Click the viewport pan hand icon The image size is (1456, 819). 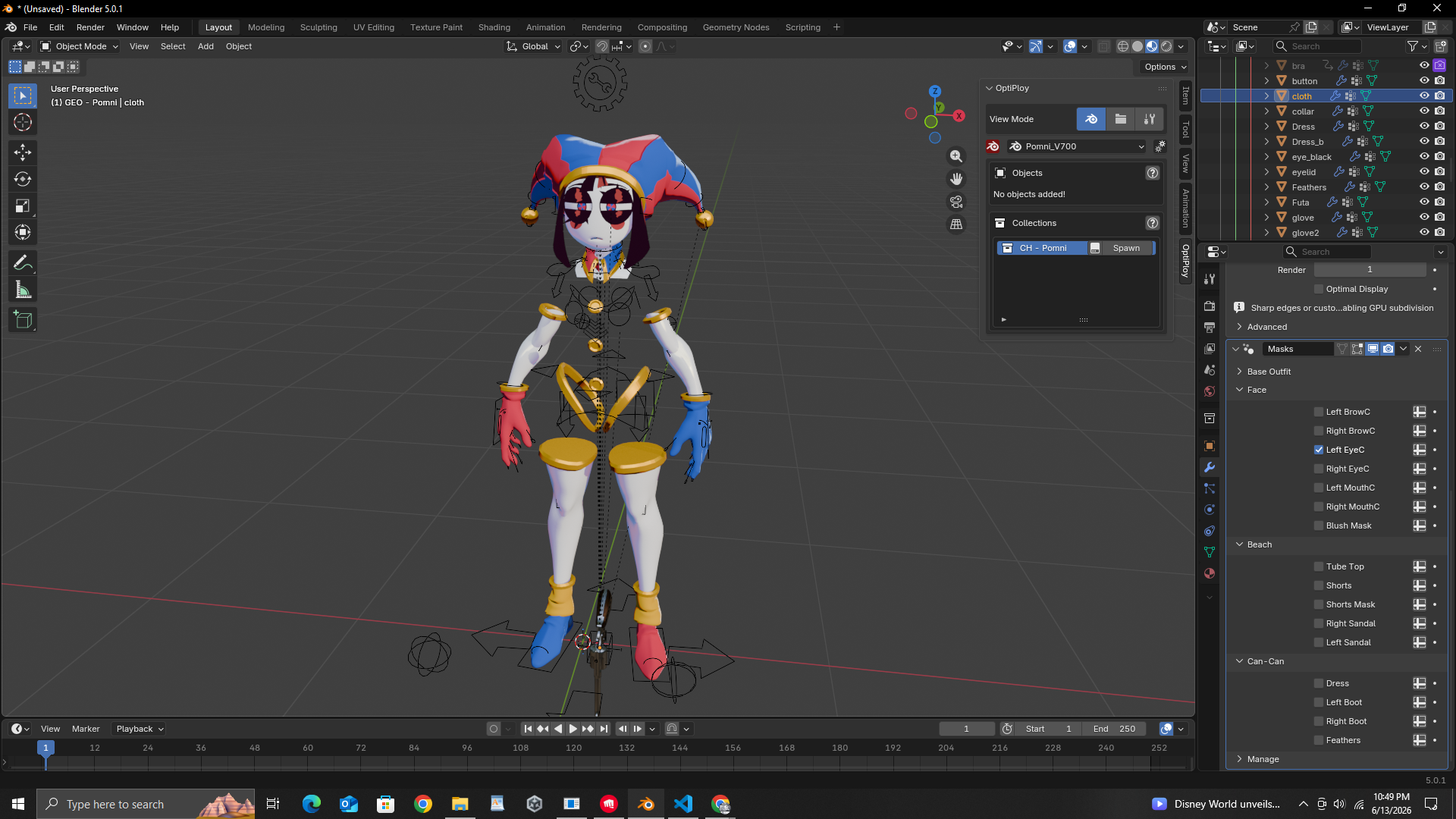(x=956, y=179)
